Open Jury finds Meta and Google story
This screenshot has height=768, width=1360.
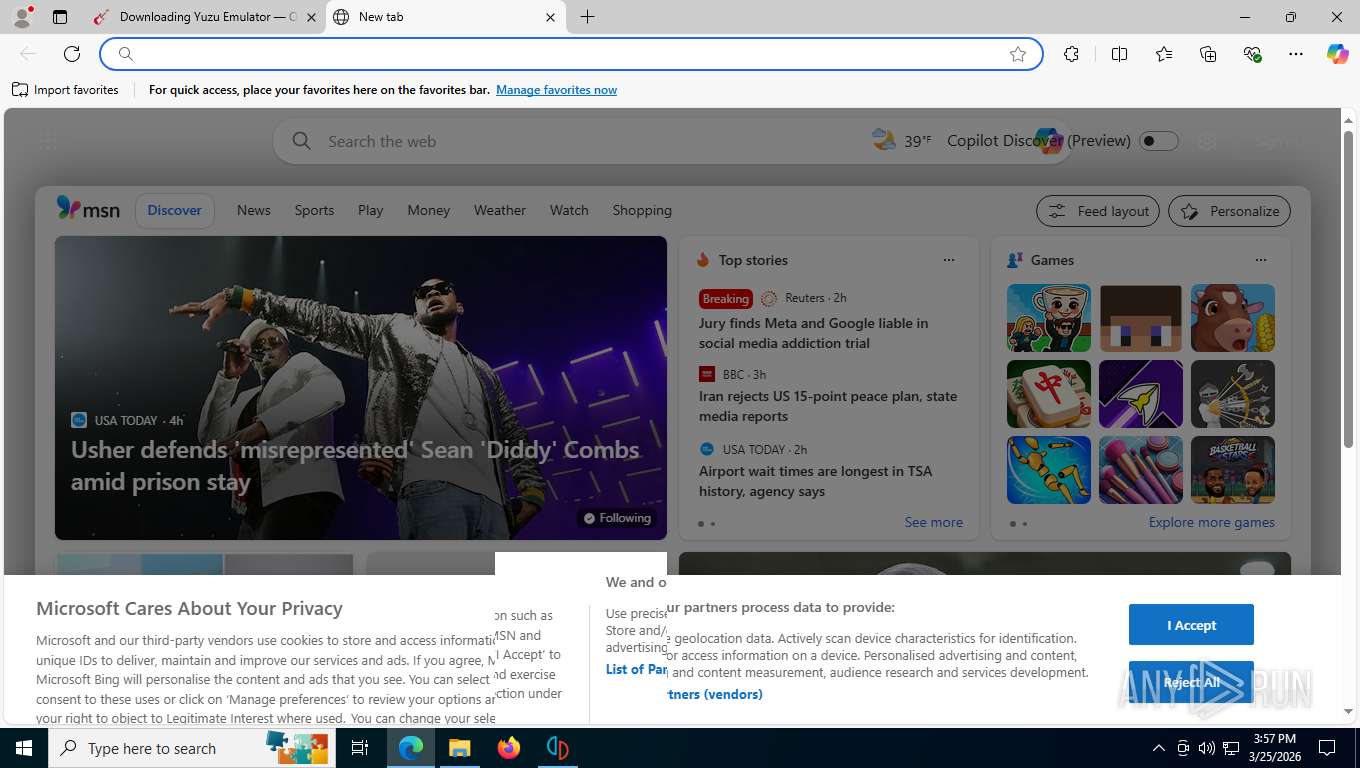(814, 333)
